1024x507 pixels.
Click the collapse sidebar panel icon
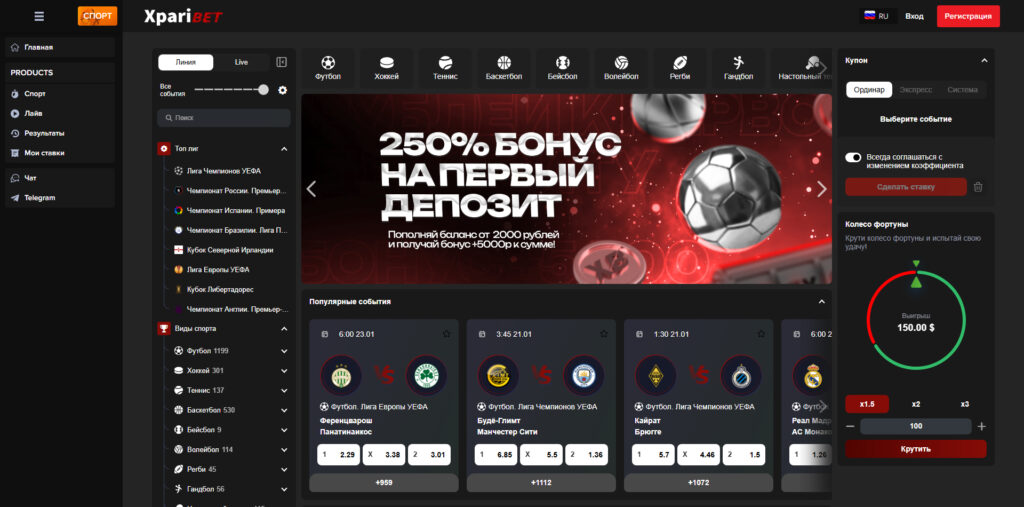(x=281, y=62)
